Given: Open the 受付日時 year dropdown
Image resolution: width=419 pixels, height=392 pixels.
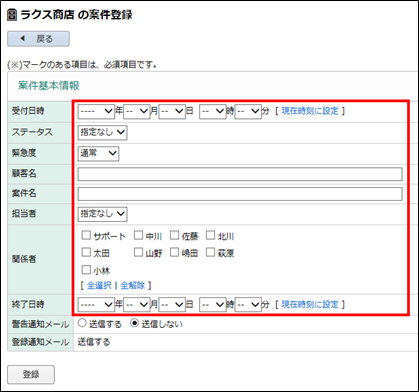Looking at the screenshot, I should click(x=96, y=111).
